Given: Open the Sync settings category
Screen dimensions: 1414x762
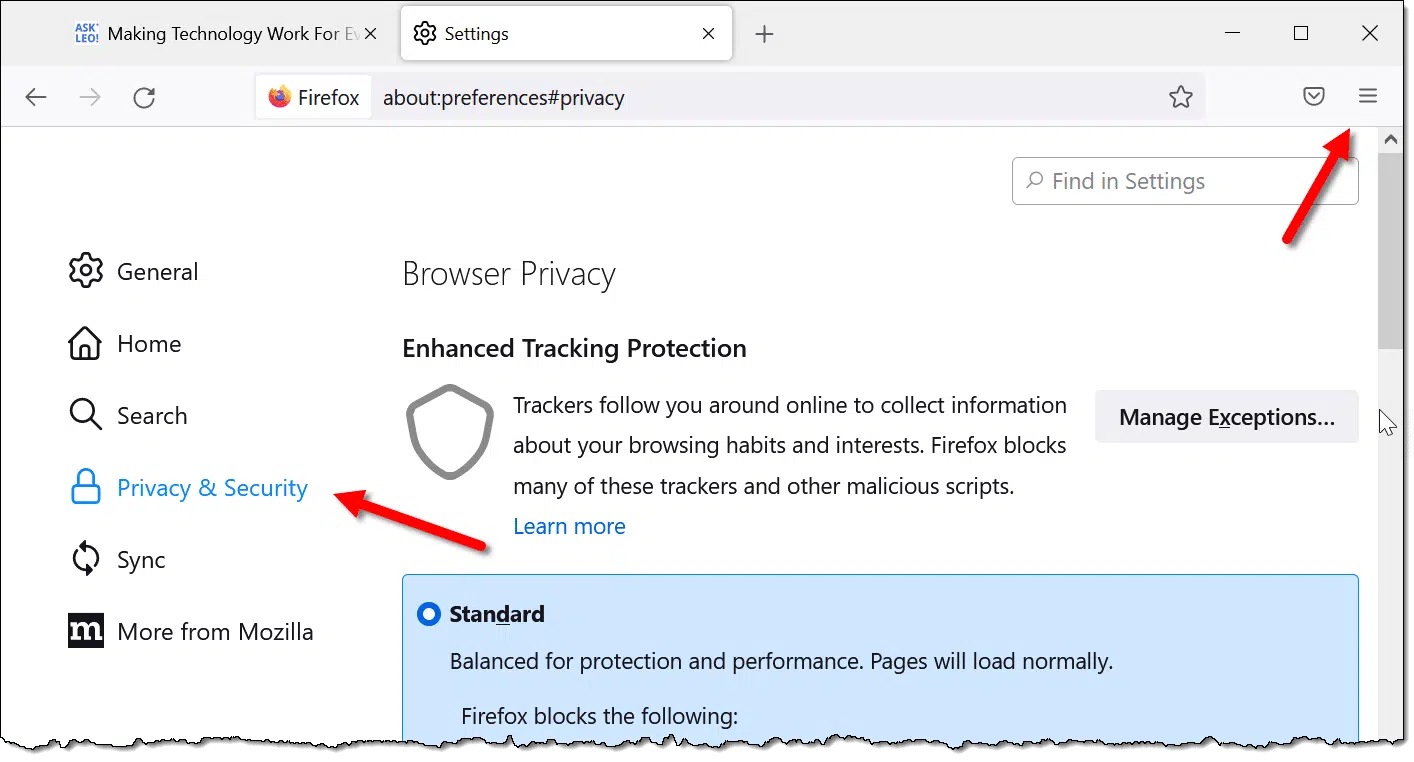Looking at the screenshot, I should (x=117, y=559).
